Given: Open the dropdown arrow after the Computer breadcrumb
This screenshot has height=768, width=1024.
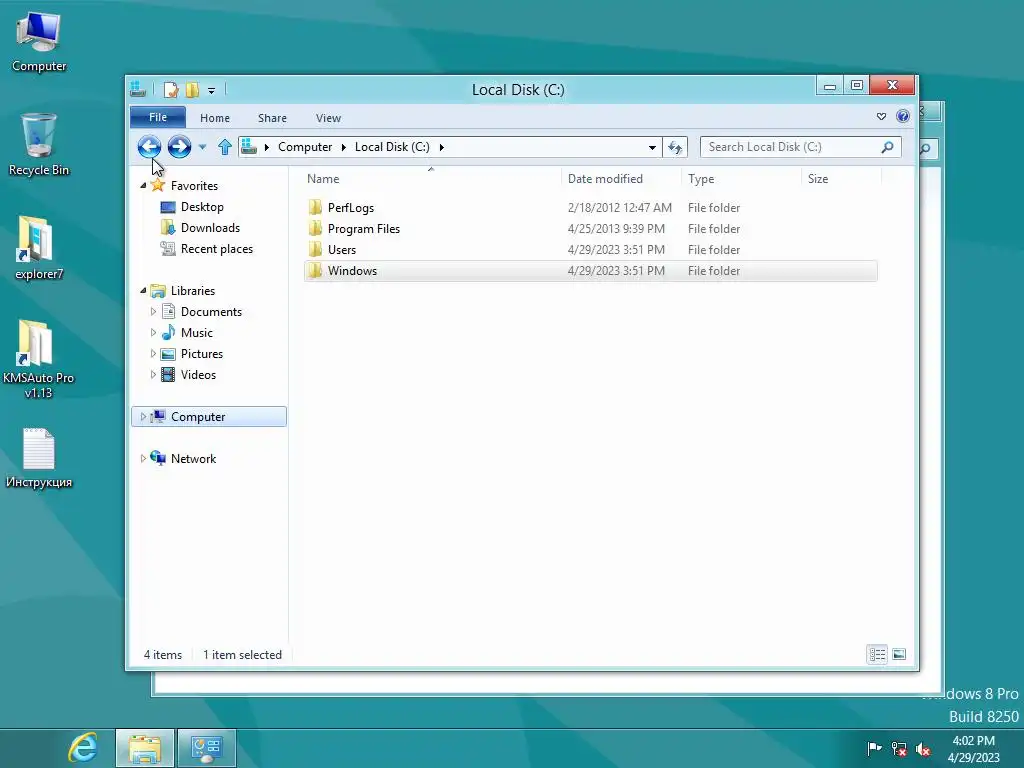Looking at the screenshot, I should 344,147.
